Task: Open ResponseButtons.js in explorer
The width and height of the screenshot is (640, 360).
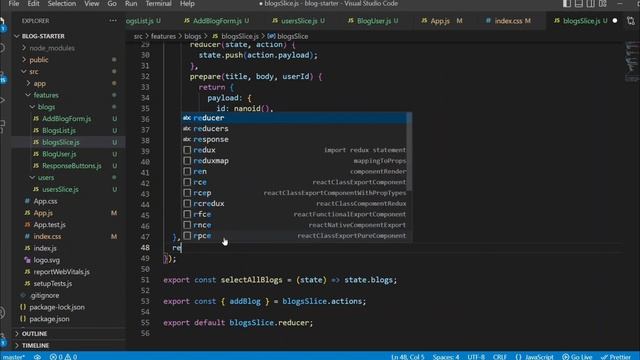Action: [71, 166]
